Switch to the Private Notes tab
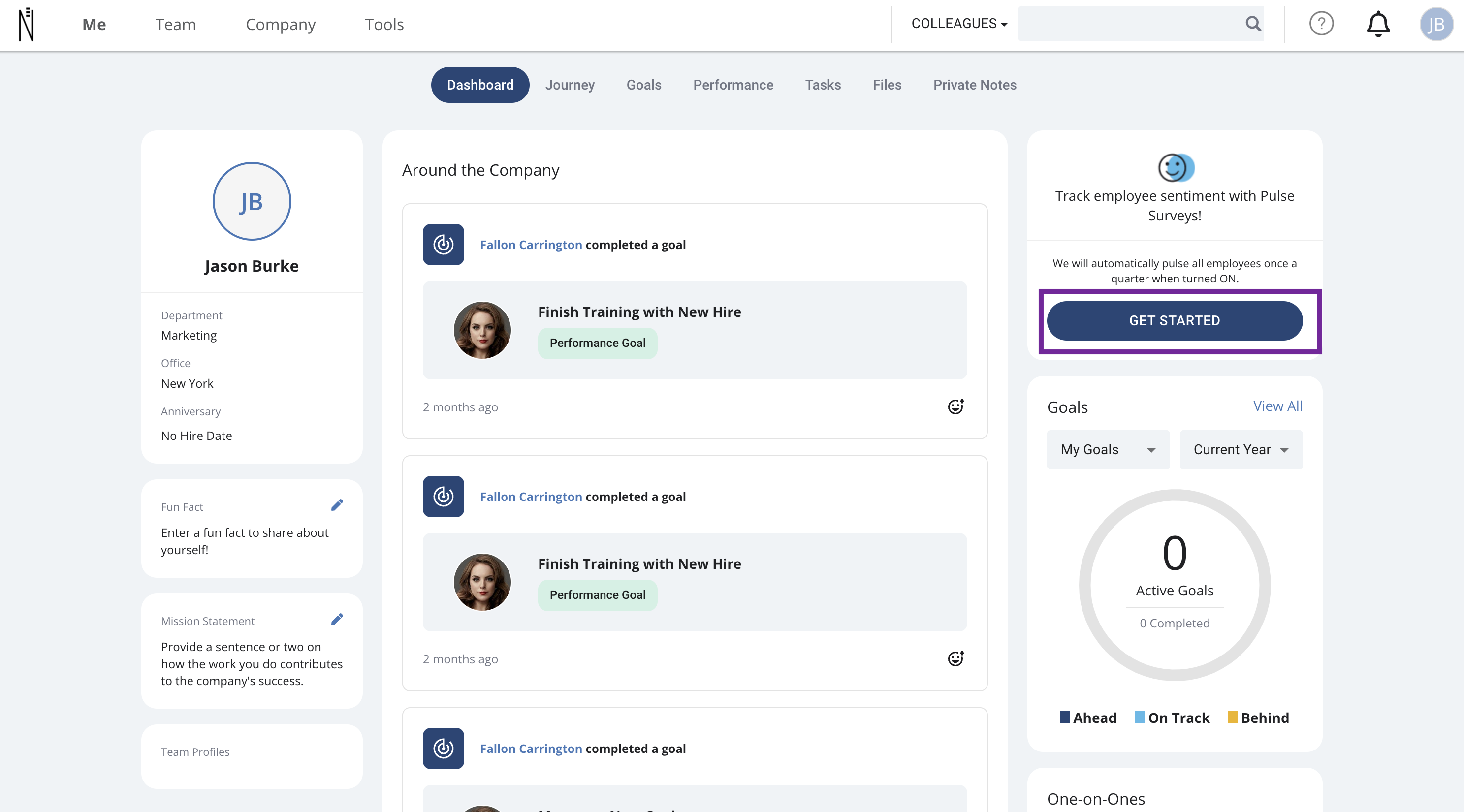The width and height of the screenshot is (1464, 812). 975,85
